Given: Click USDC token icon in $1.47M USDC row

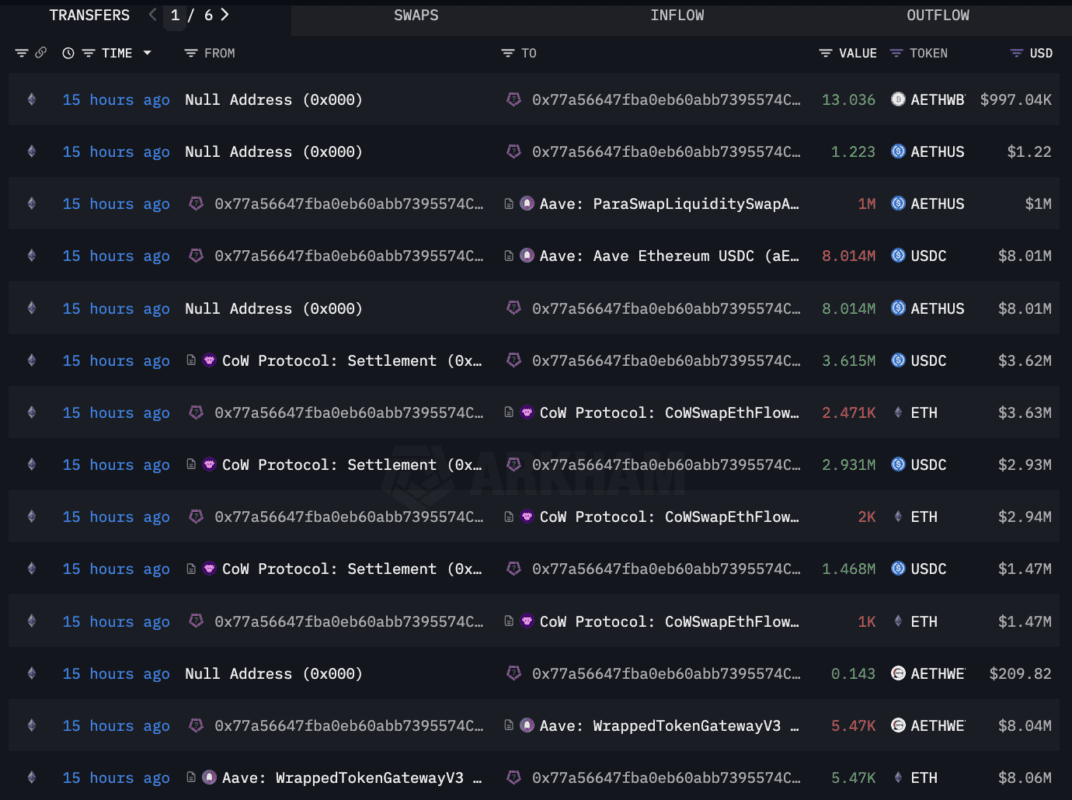Looking at the screenshot, I should (x=898, y=569).
